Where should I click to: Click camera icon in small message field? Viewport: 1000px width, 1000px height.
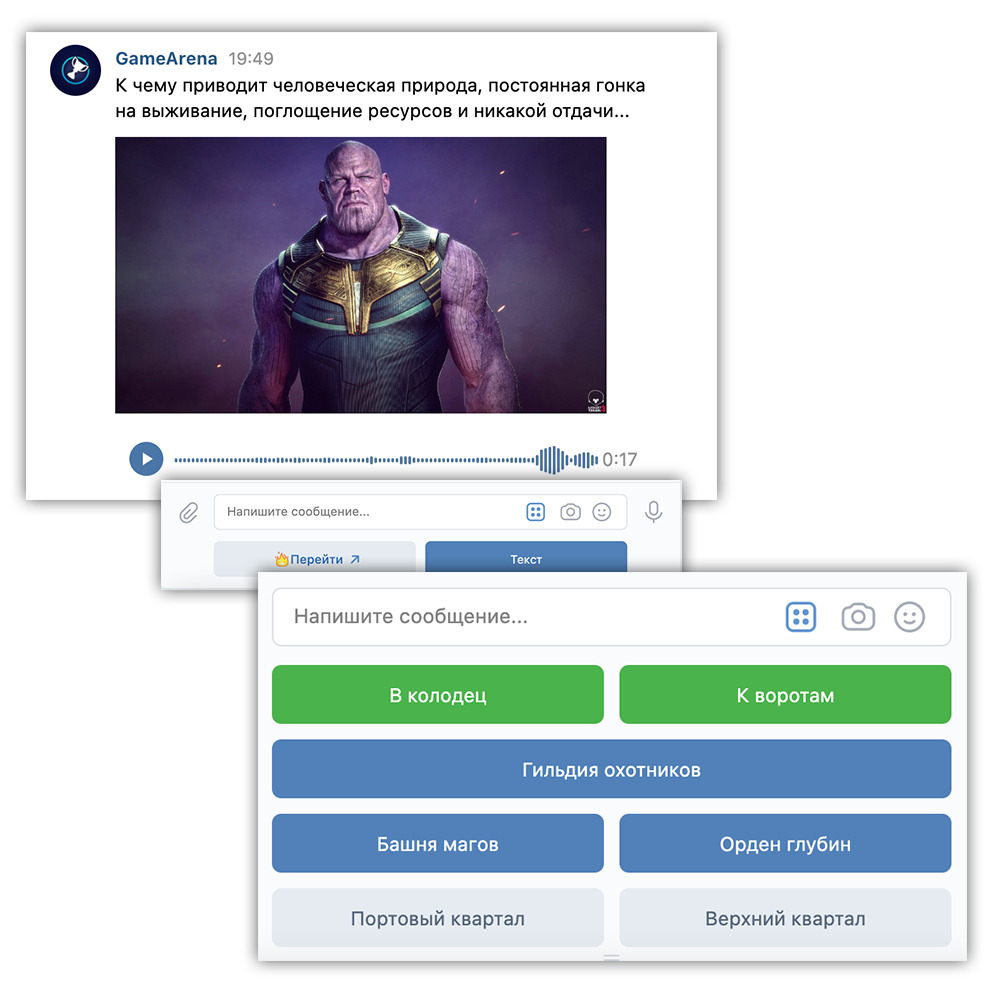tap(570, 511)
